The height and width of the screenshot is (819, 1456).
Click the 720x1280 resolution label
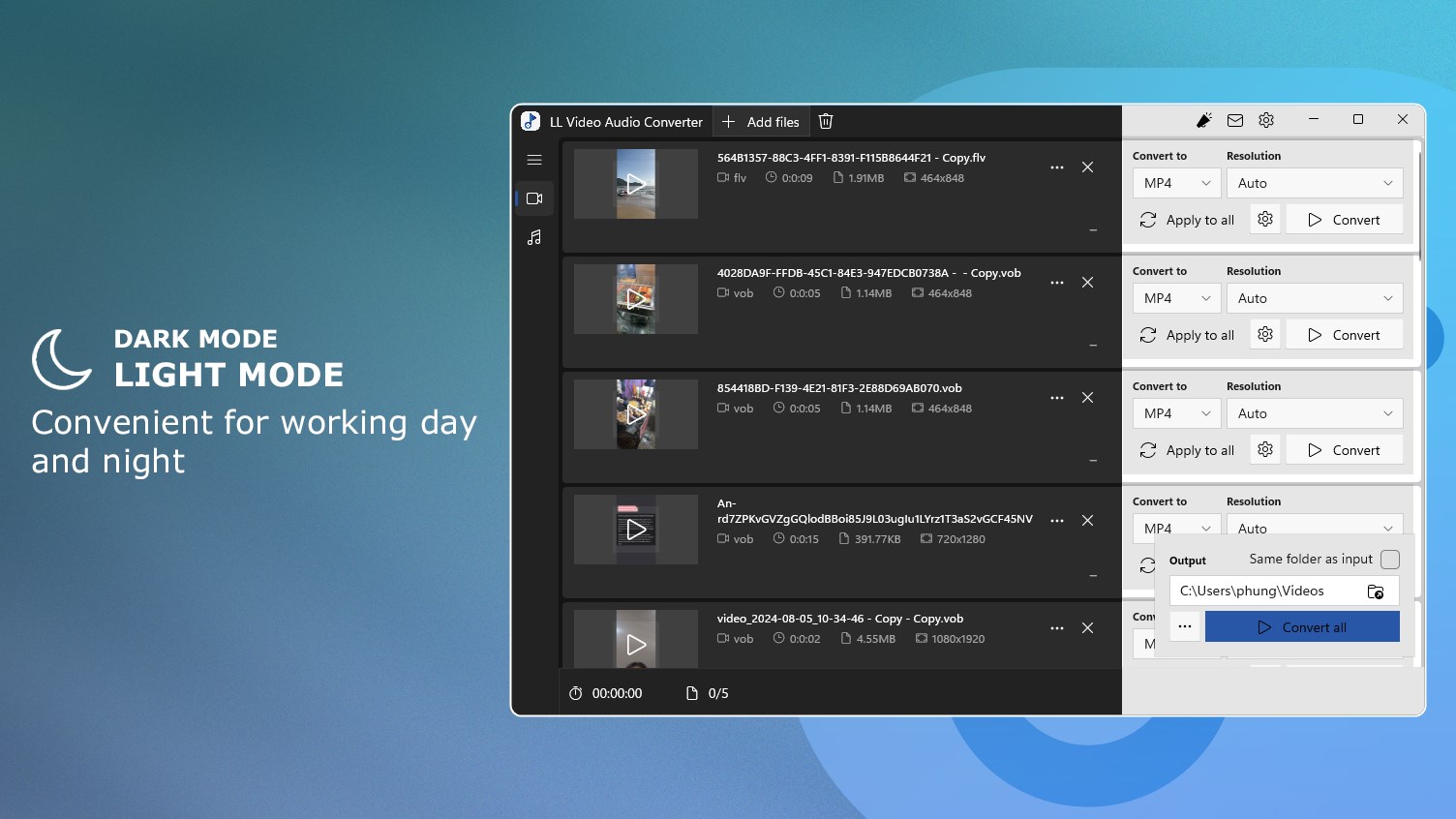coord(961,539)
